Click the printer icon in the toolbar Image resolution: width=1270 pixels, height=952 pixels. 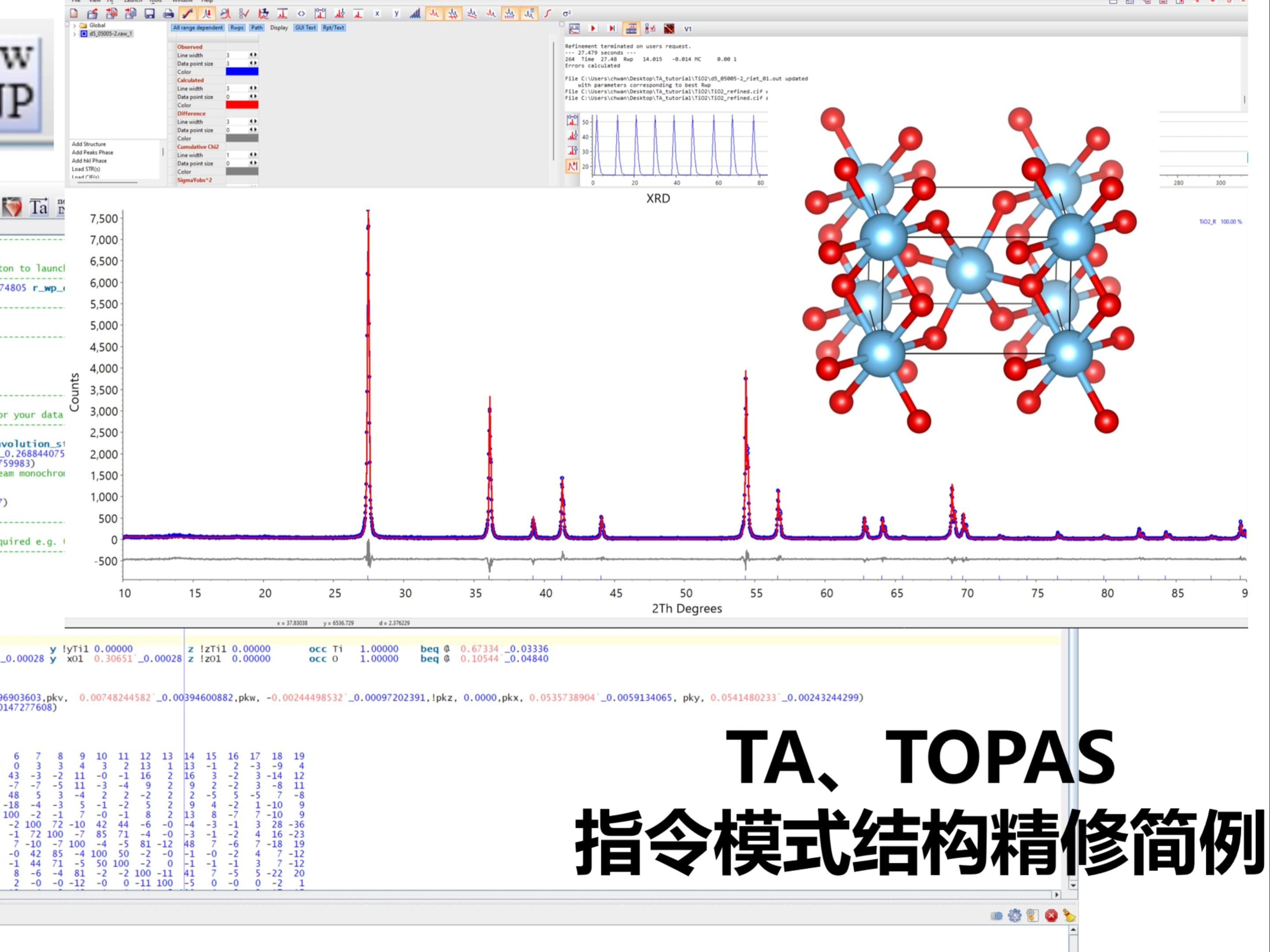pos(168,13)
